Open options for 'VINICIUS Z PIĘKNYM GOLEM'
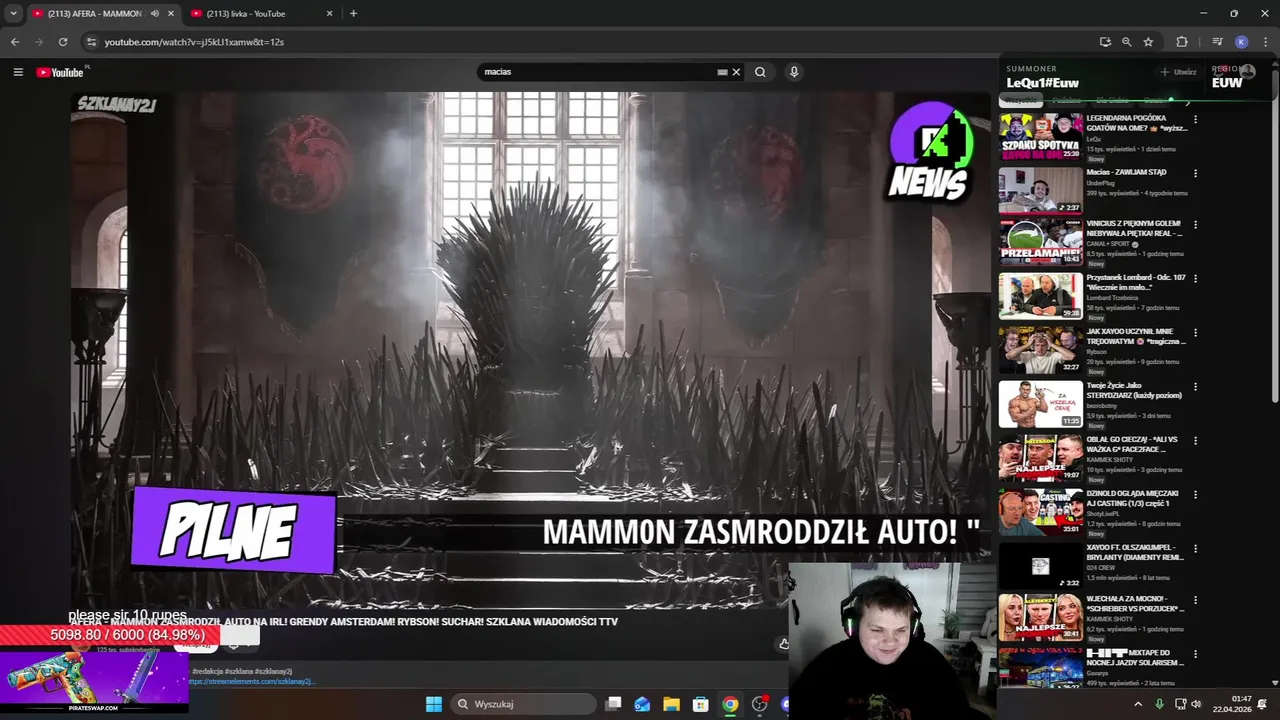This screenshot has height=720, width=1280. [x=1195, y=225]
